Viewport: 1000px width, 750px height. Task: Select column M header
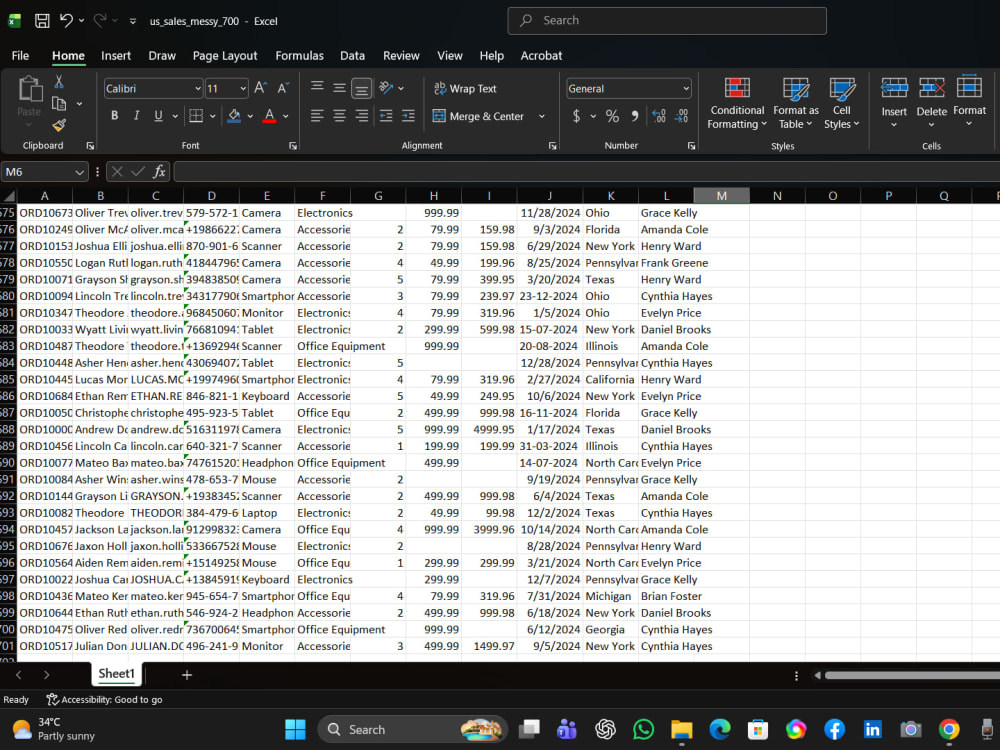[721, 196]
